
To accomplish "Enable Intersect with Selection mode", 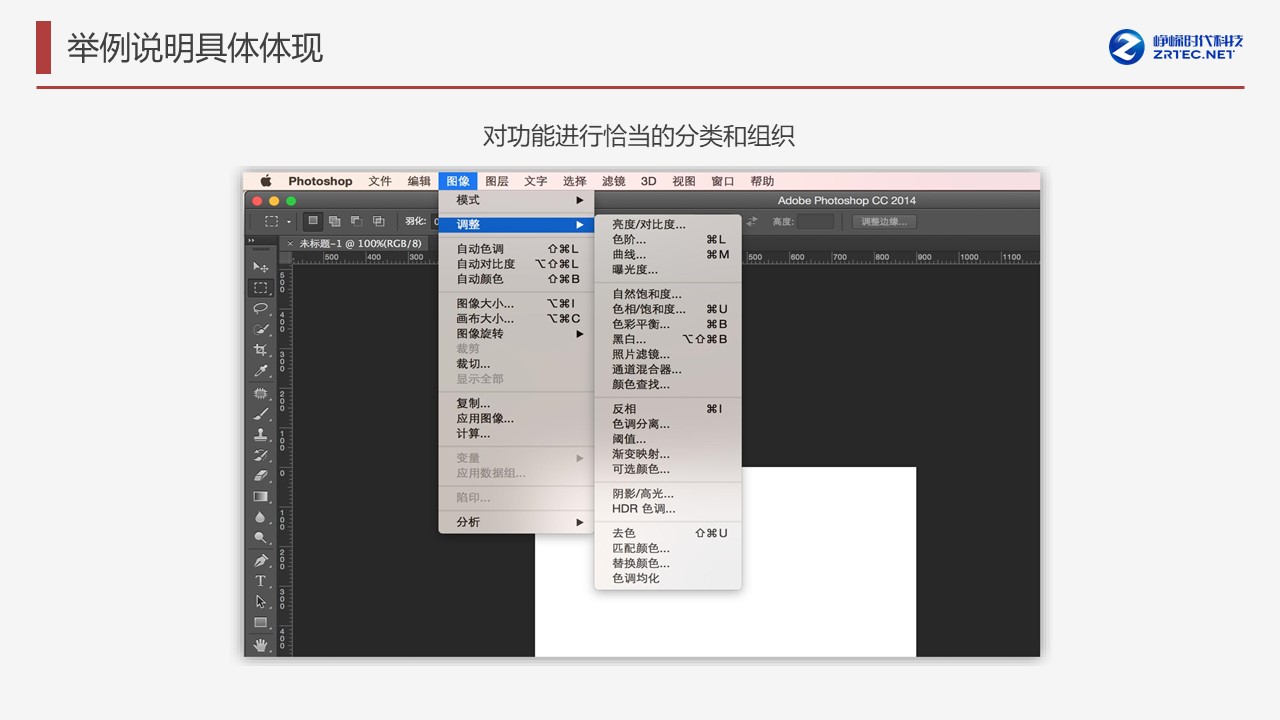I will [379, 221].
